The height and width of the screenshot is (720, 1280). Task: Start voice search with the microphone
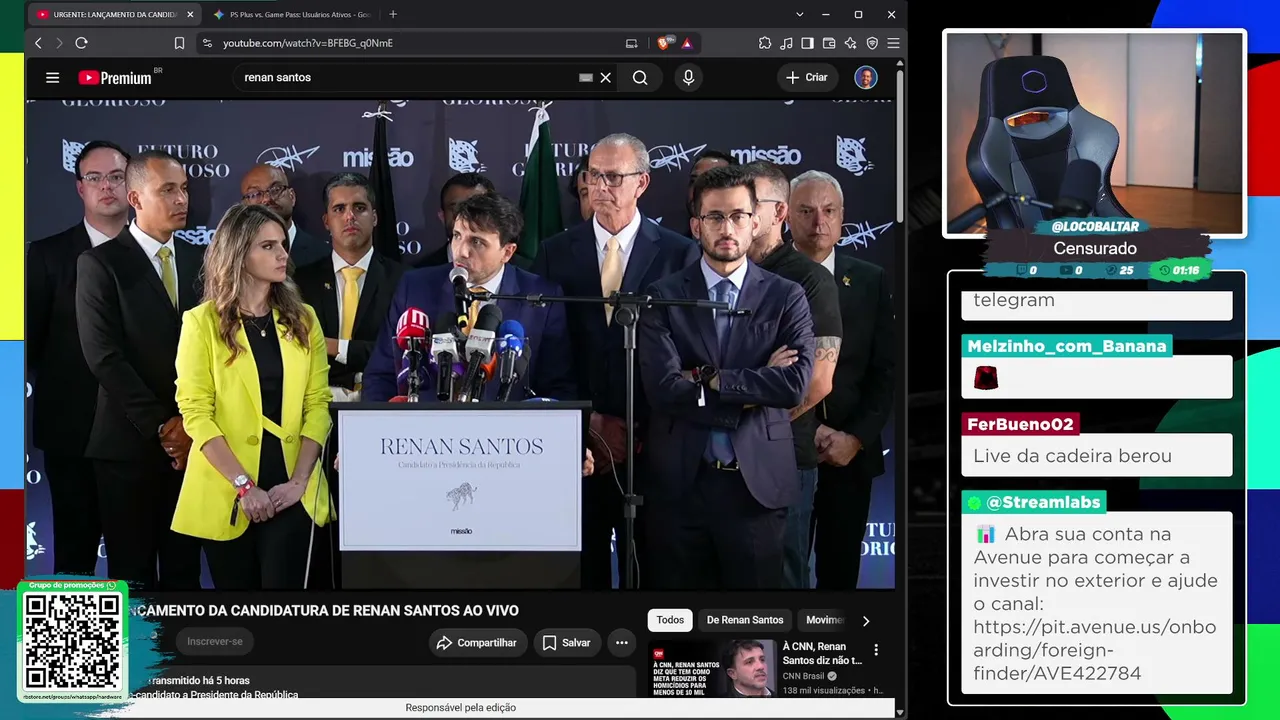coord(688,77)
